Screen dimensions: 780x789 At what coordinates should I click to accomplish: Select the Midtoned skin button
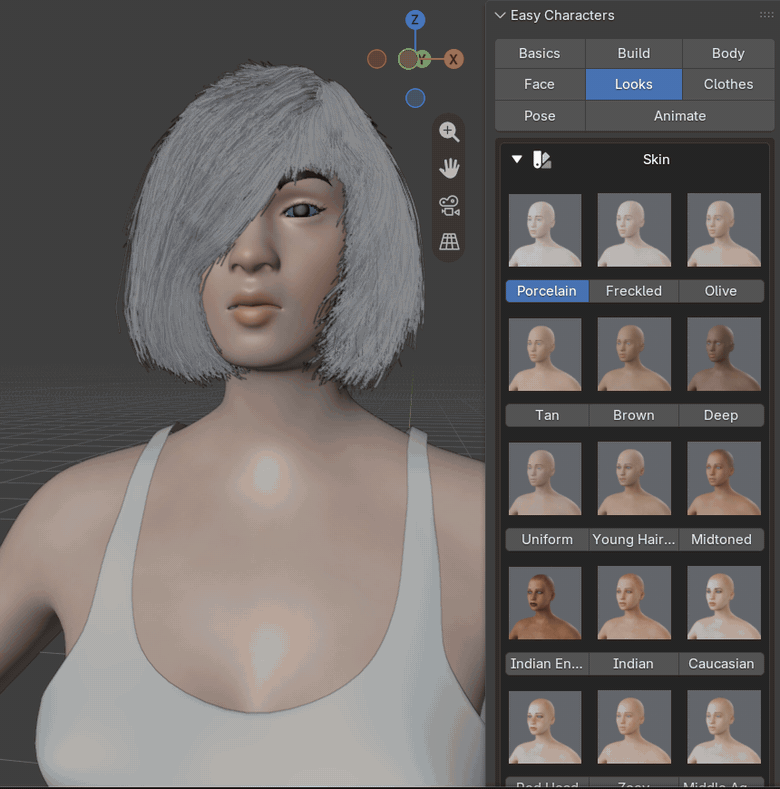(x=721, y=539)
